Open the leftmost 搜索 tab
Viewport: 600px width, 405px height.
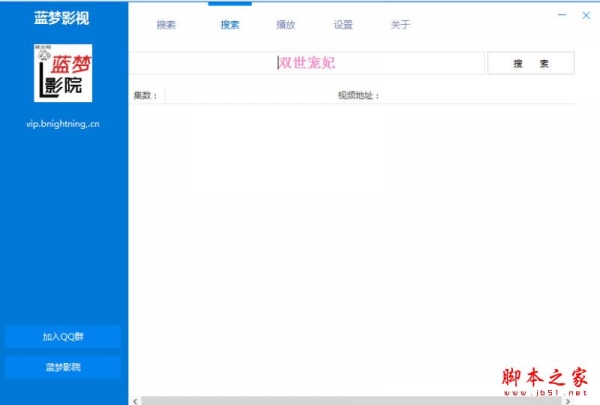point(166,25)
